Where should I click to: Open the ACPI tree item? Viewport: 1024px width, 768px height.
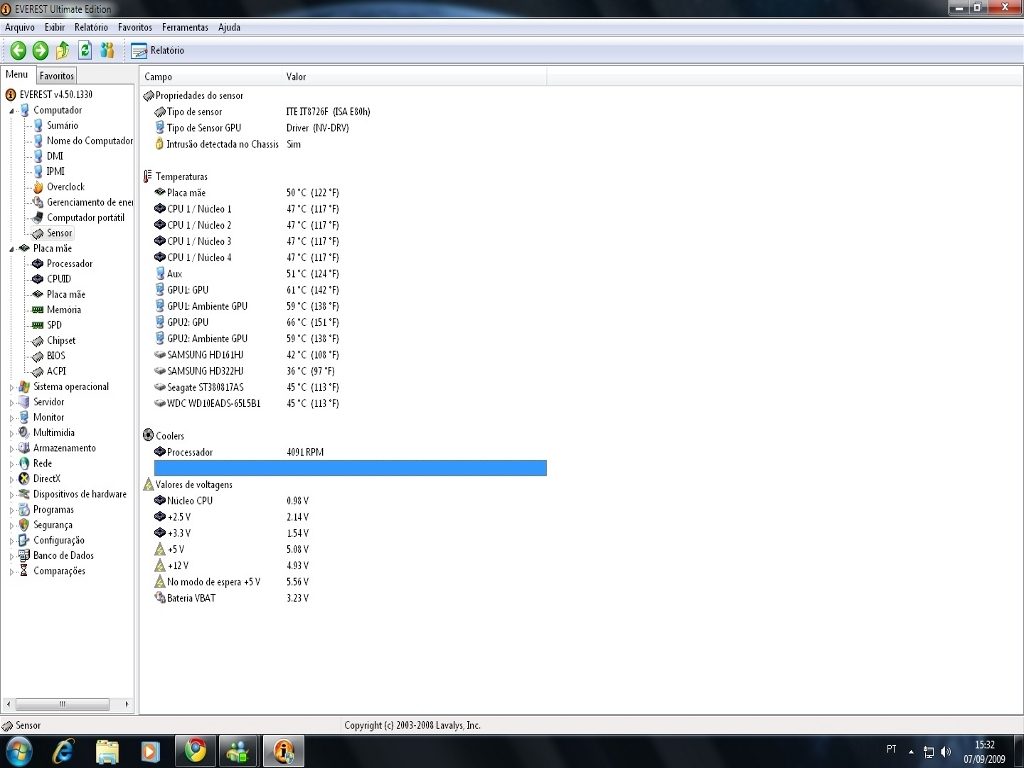pos(56,371)
